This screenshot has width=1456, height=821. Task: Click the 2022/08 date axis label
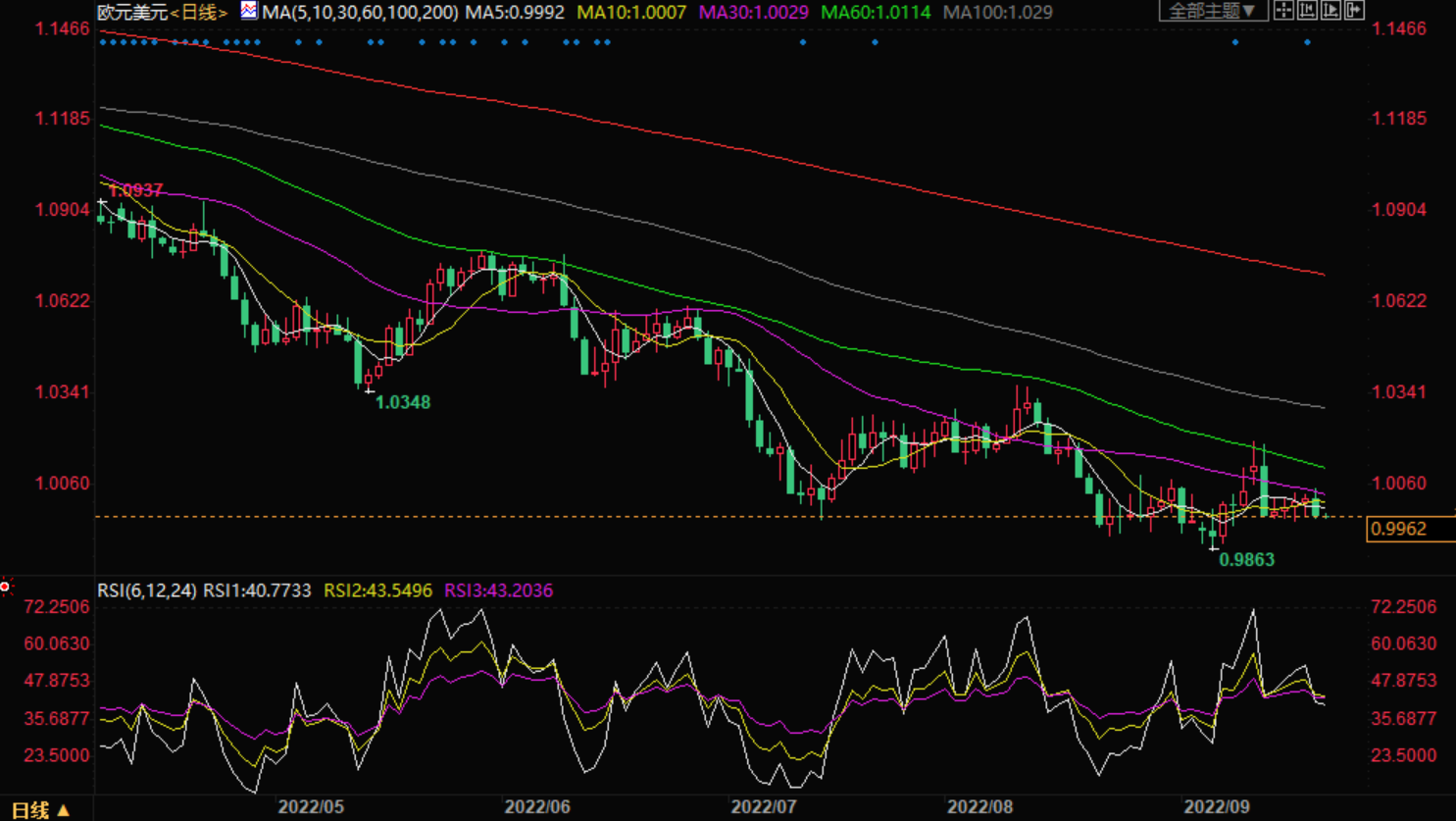(979, 806)
